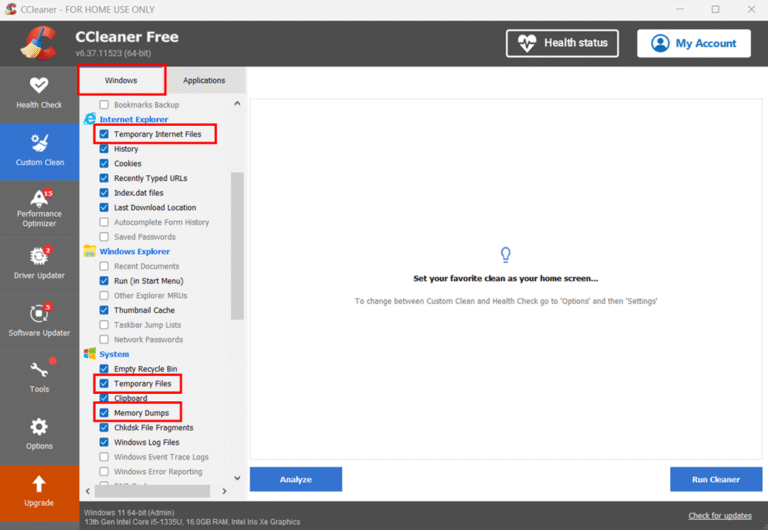Check Bookmarks Backup option
Screen dimensions: 768x530
[x=104, y=104]
